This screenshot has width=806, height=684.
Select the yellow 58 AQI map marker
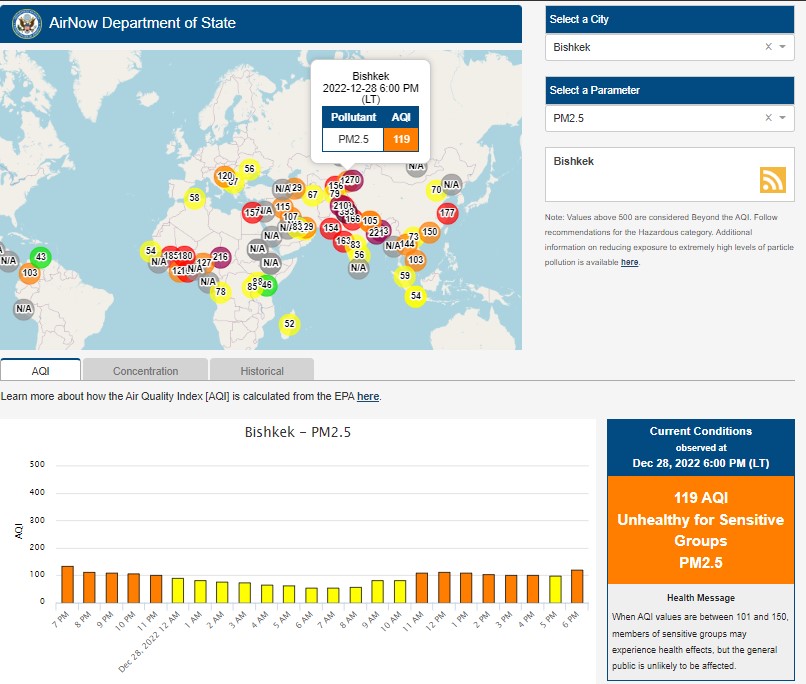[194, 198]
